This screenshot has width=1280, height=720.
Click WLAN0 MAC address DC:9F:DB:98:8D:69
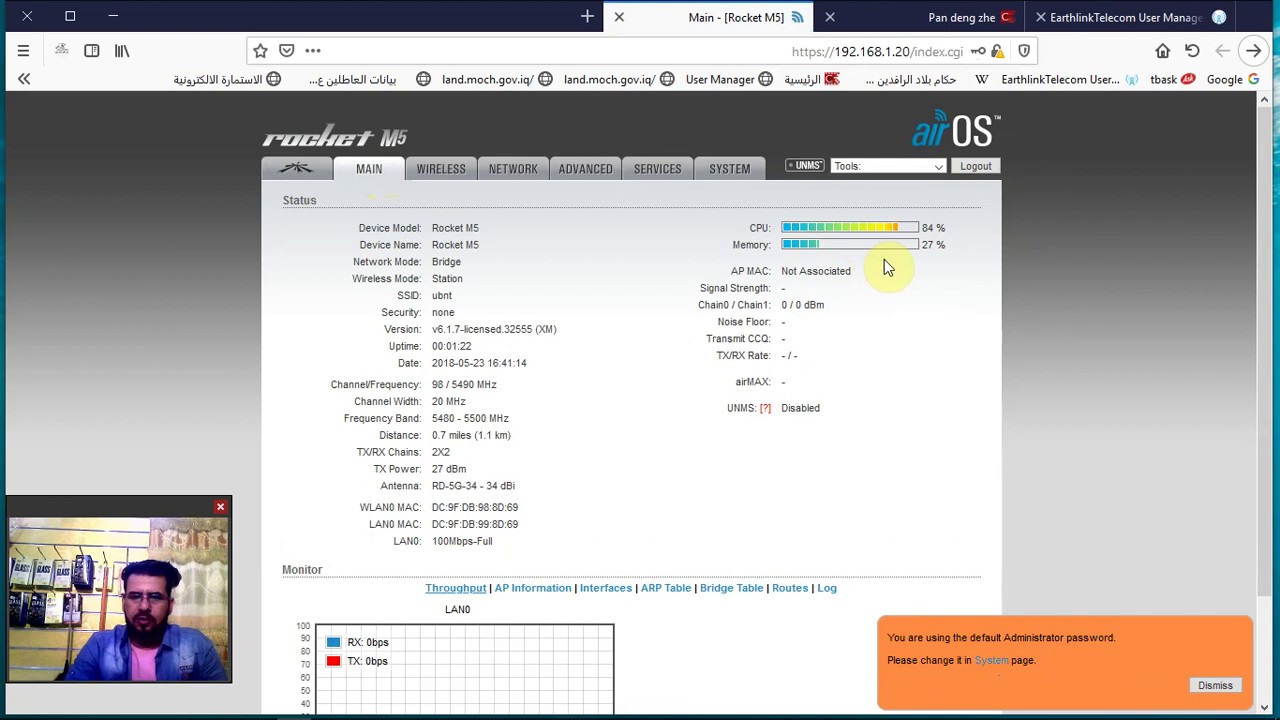(x=475, y=507)
